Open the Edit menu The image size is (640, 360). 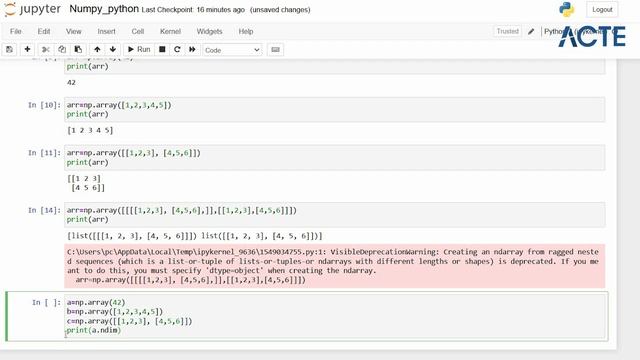pyautogui.click(x=44, y=31)
